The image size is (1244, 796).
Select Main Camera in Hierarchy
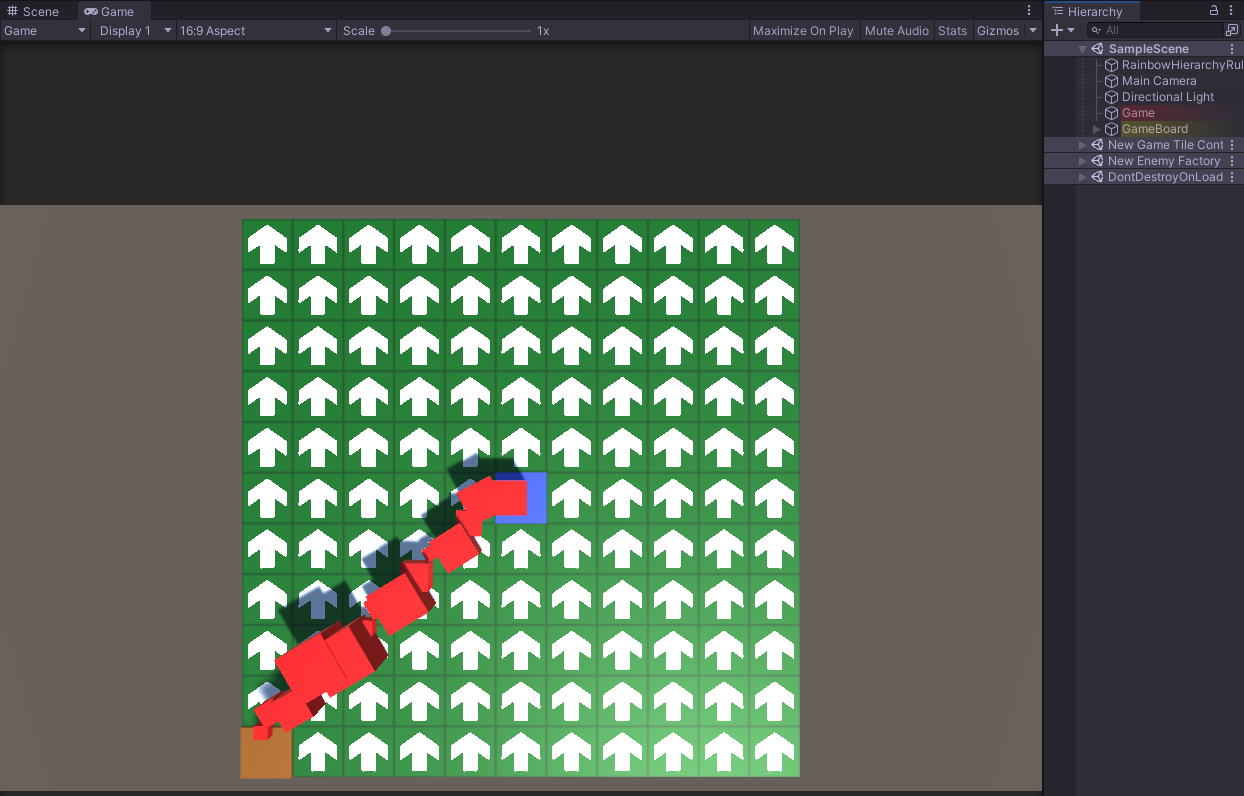tap(1159, 81)
